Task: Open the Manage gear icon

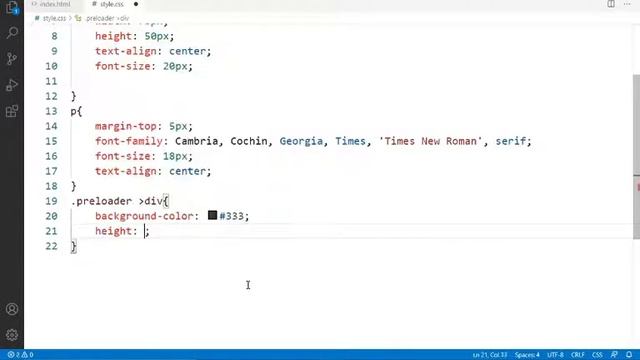Action: tap(12, 335)
